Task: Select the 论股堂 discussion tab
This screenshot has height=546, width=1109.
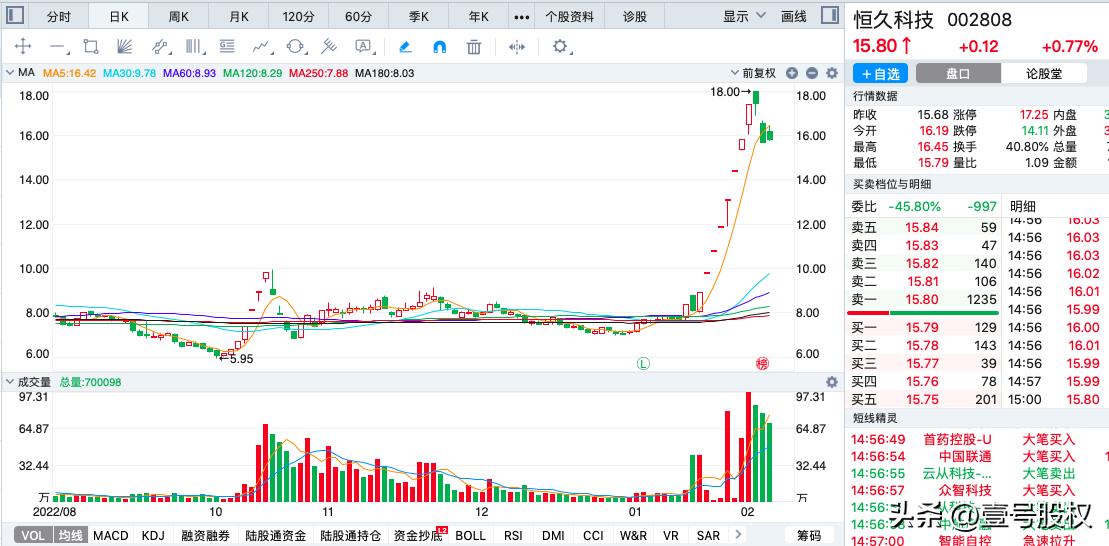Action: (x=1044, y=73)
